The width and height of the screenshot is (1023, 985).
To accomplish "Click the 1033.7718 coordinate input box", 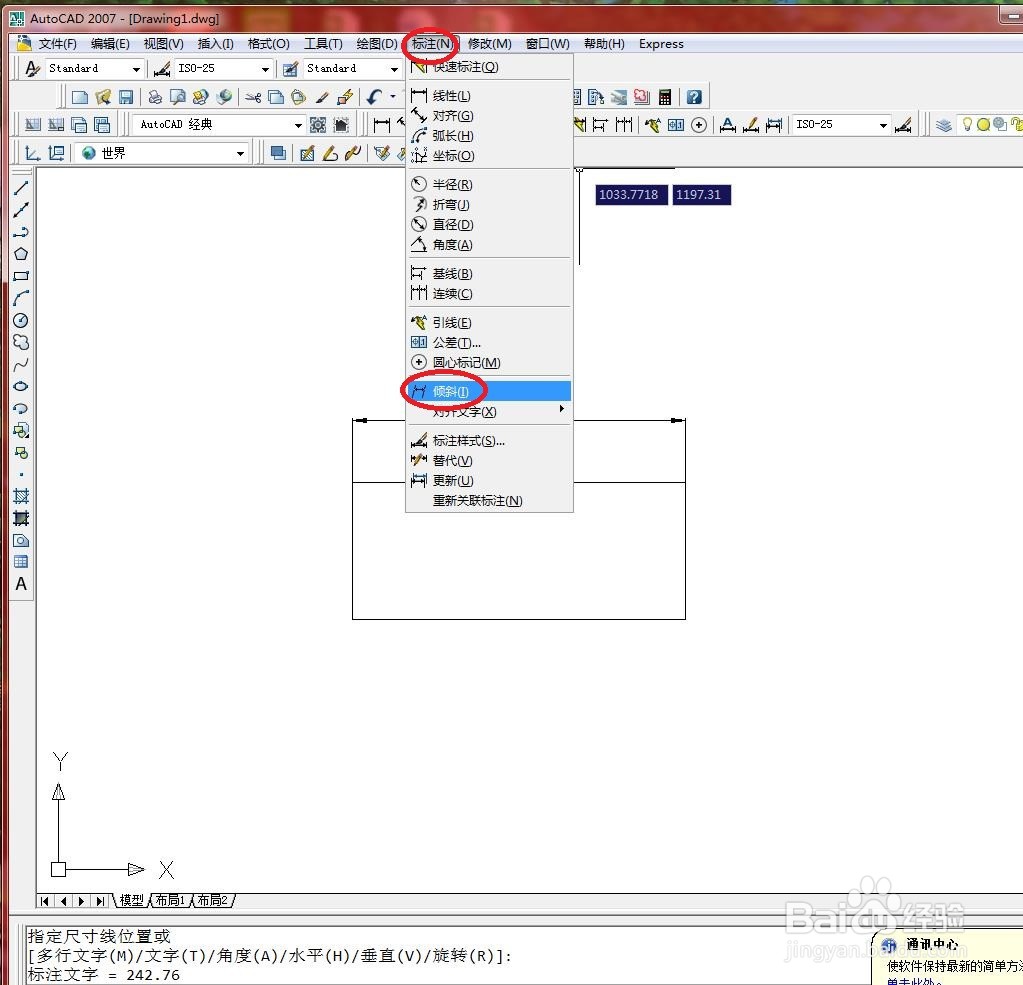I will (631, 194).
